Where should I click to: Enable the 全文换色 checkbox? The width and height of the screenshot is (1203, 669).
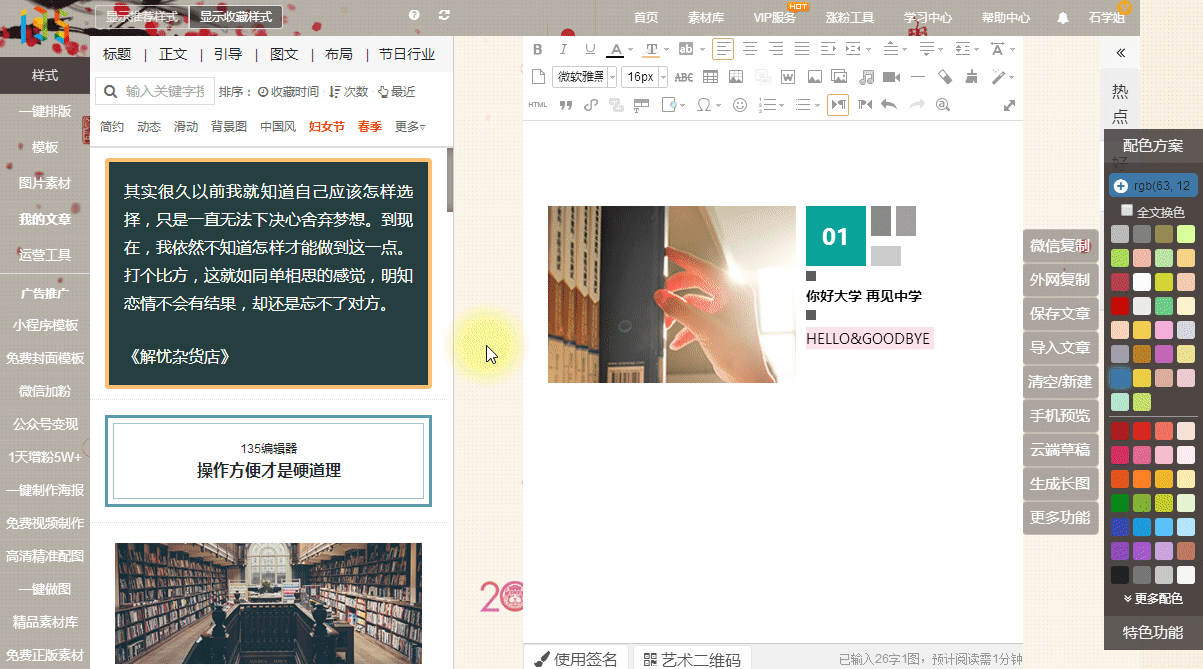(1127, 211)
